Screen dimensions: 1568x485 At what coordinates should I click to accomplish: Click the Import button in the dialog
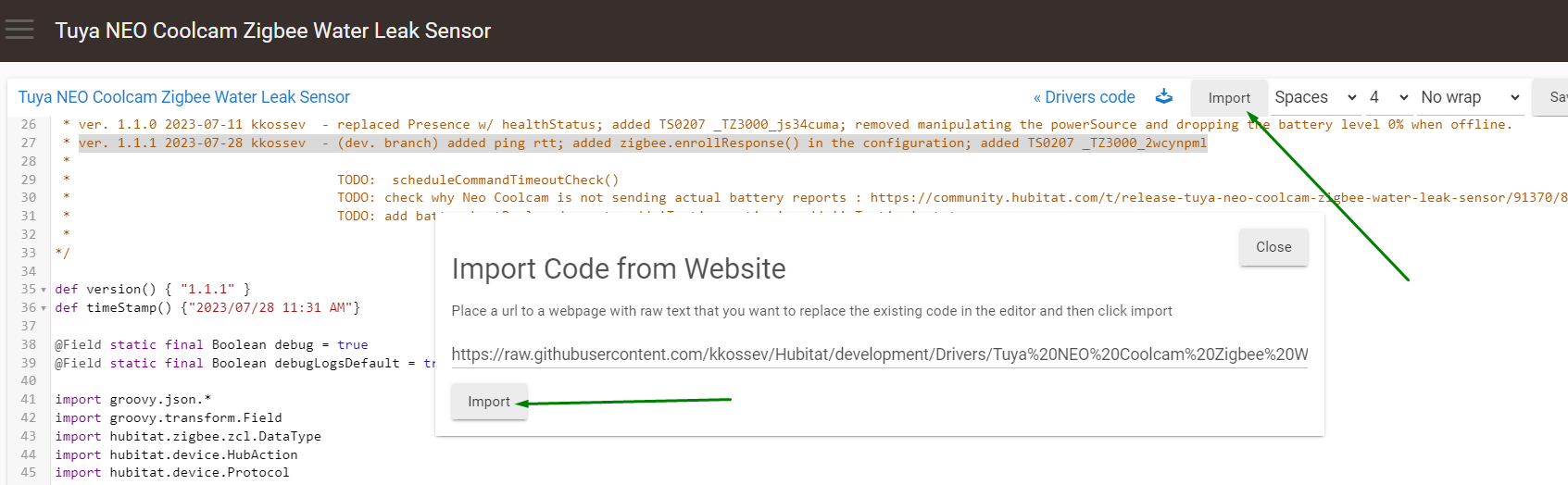coord(489,402)
